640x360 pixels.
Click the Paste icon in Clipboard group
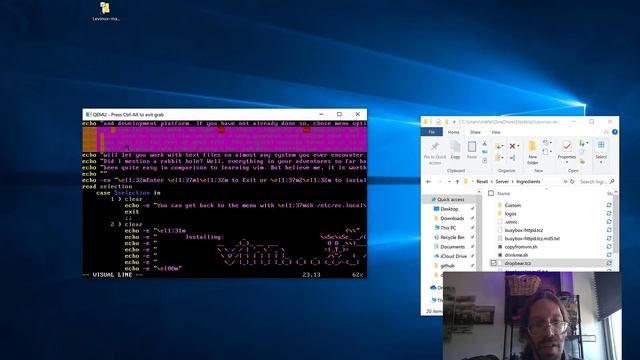tap(472, 147)
